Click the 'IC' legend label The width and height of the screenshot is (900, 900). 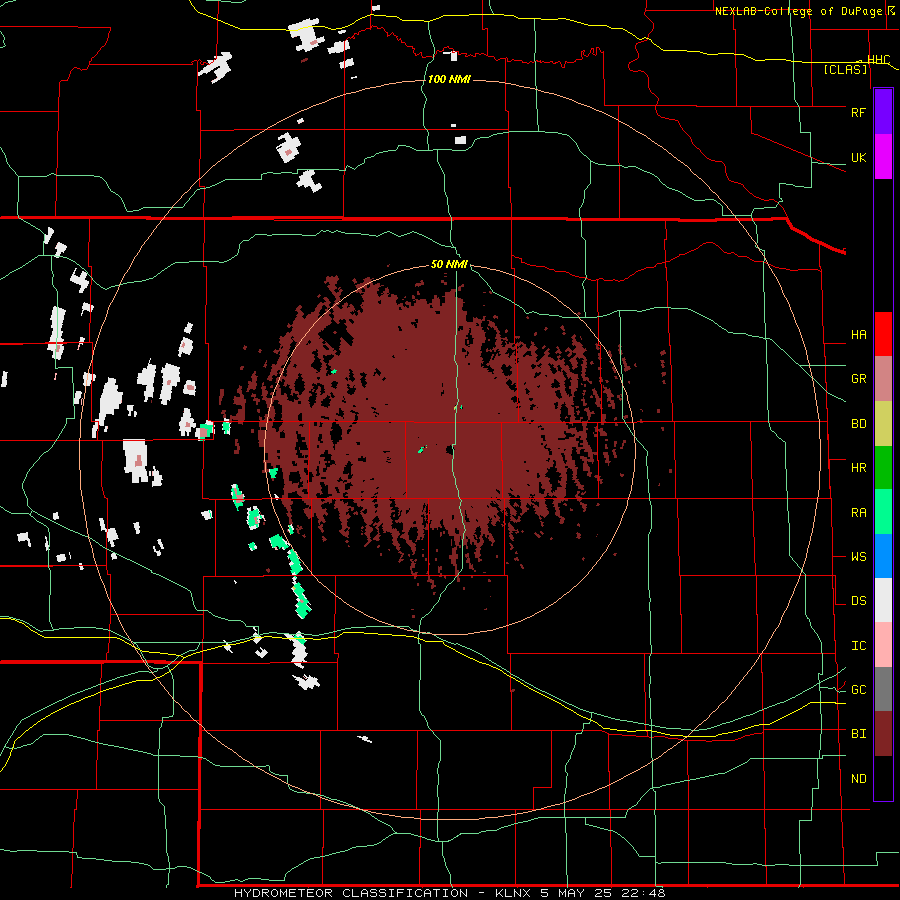(858, 646)
